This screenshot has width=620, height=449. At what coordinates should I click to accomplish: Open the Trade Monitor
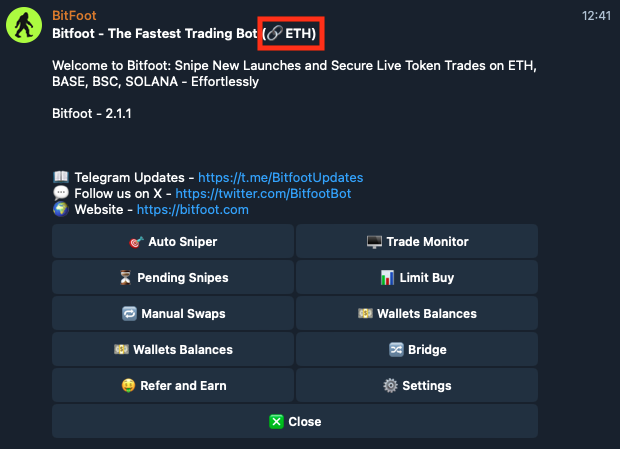pyautogui.click(x=417, y=241)
